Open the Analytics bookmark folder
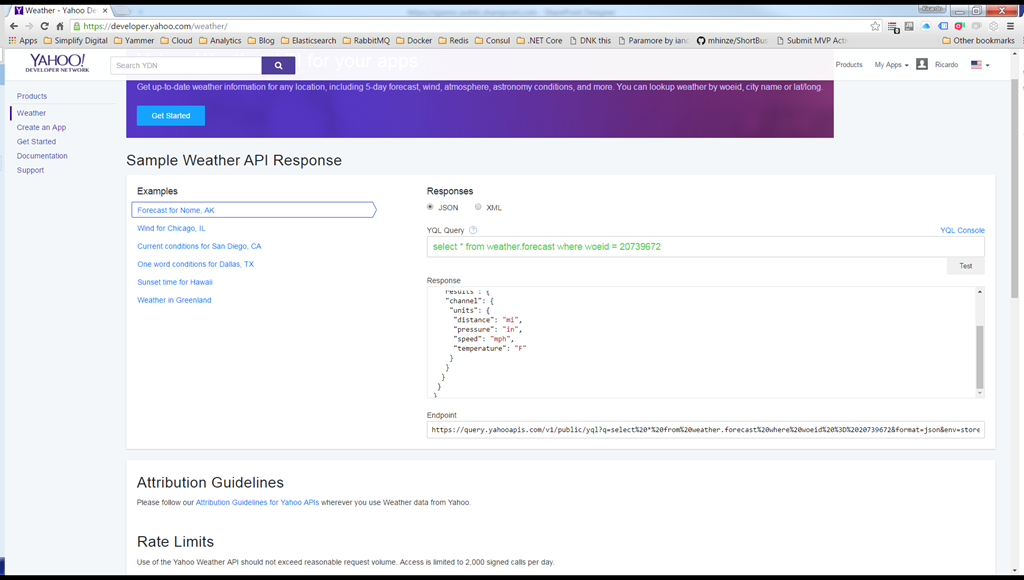This screenshot has height=580, width=1024. 220,40
